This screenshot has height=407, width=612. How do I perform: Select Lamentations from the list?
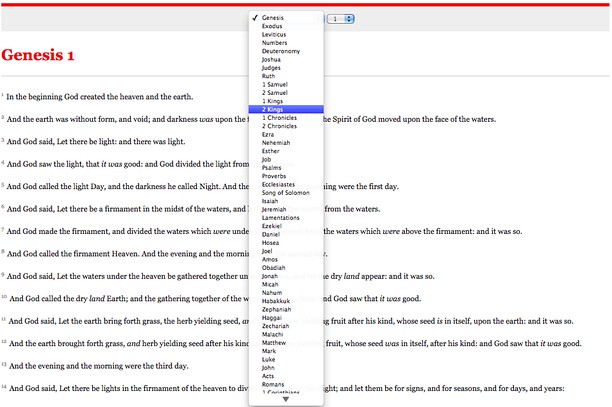pos(286,218)
